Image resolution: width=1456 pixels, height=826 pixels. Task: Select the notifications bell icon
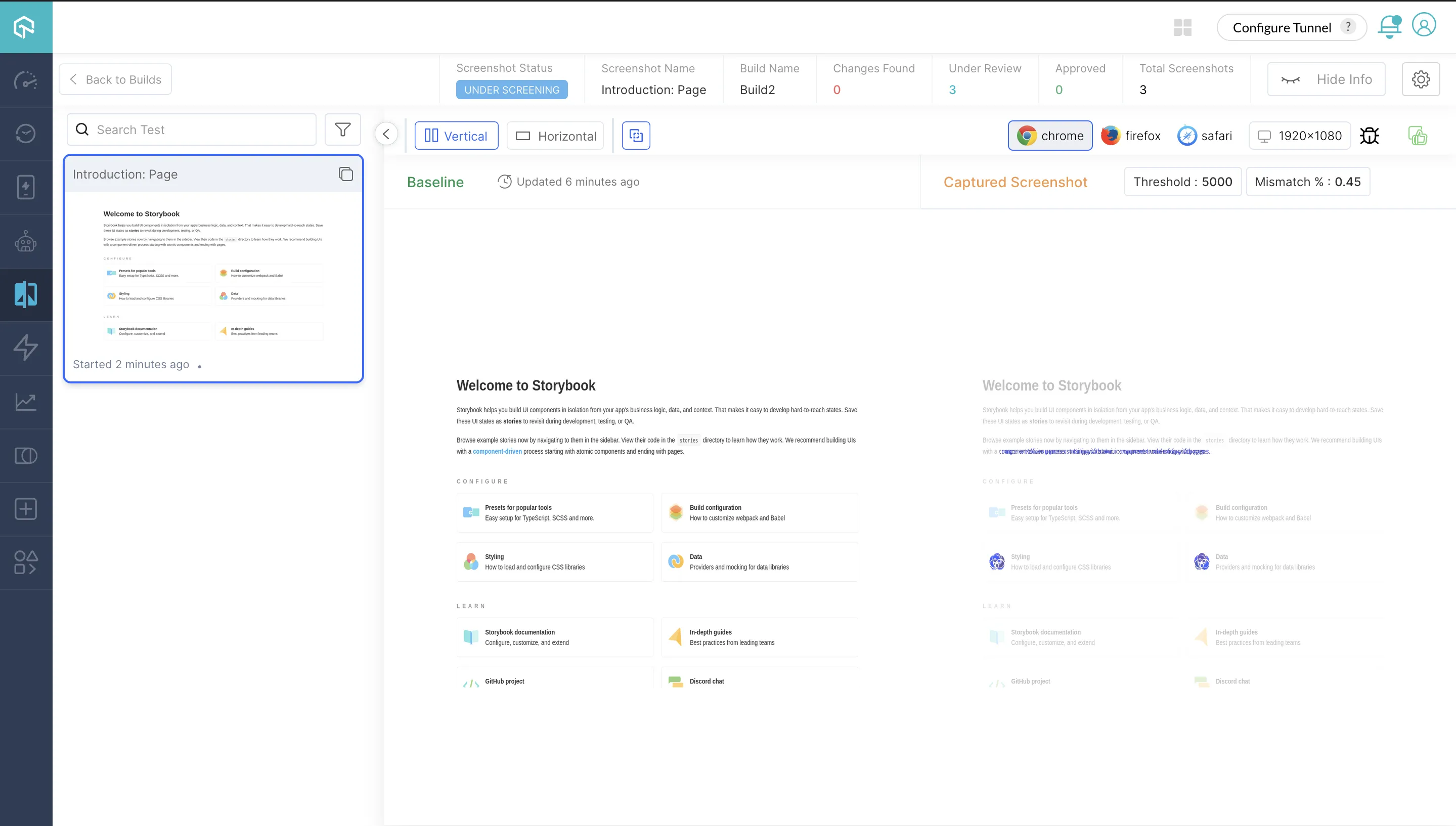(x=1389, y=26)
